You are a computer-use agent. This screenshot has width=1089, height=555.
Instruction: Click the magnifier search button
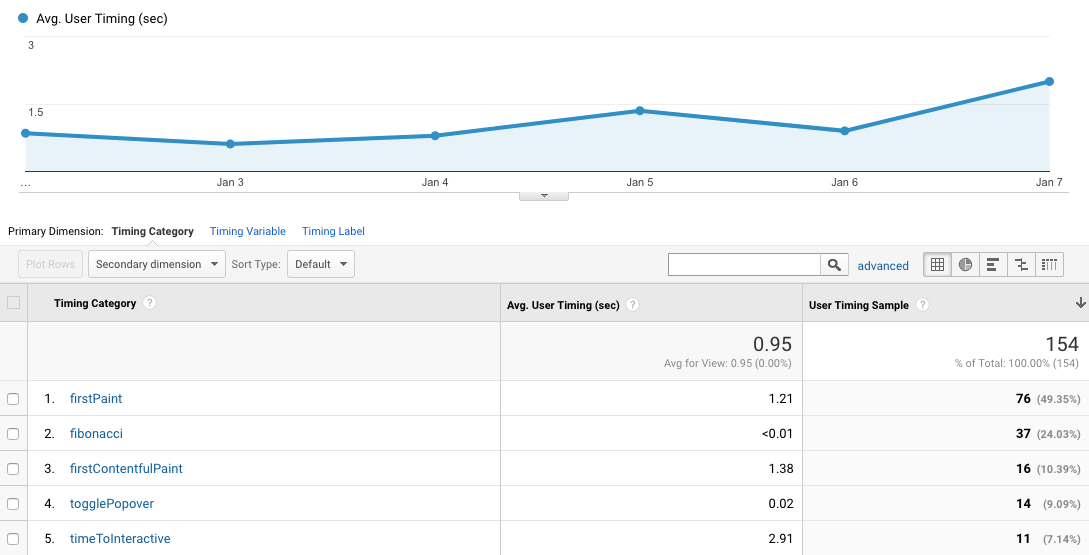tap(834, 265)
